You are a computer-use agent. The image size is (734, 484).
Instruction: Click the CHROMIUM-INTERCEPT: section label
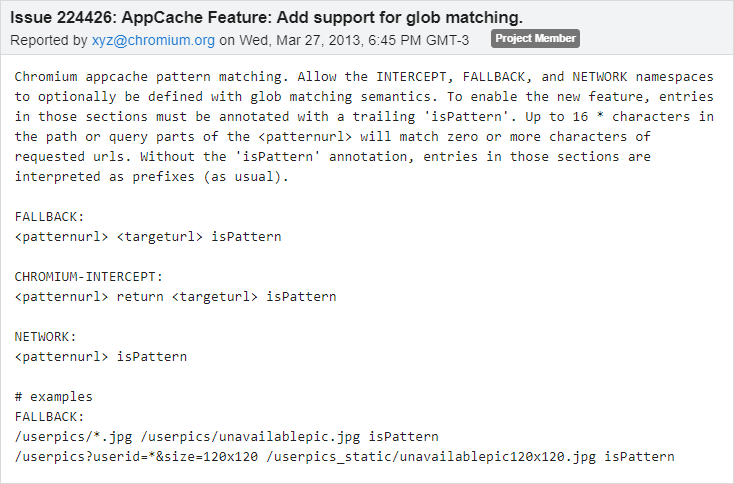[89, 277]
